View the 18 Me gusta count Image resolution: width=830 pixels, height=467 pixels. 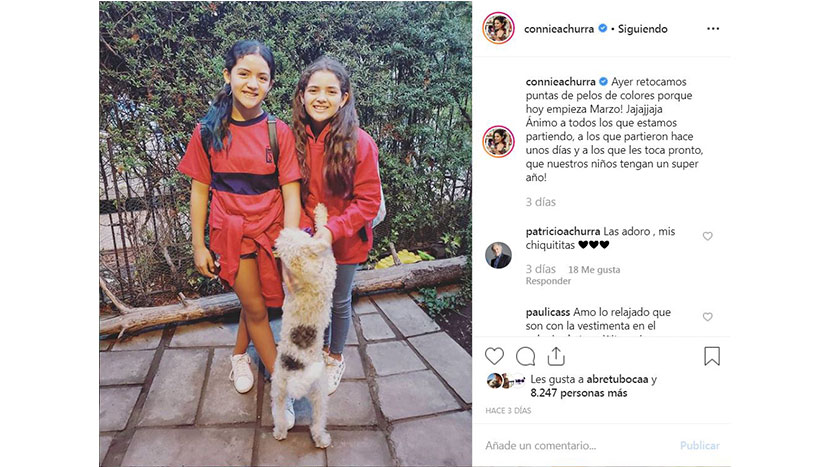click(x=594, y=270)
